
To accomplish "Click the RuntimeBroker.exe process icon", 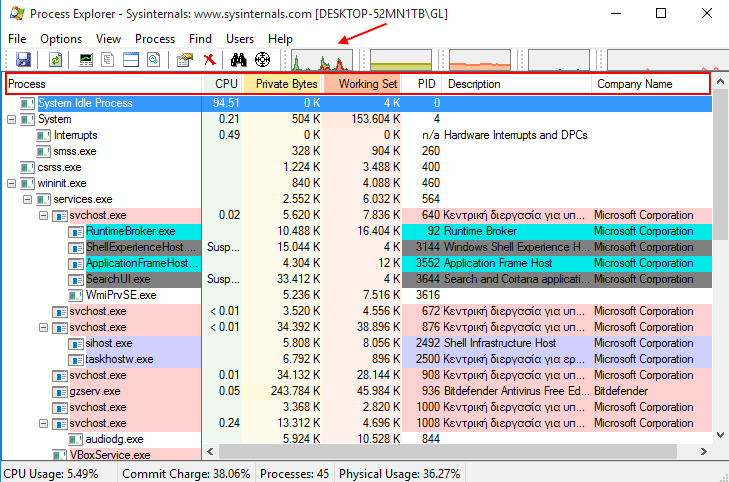I will (x=76, y=231).
